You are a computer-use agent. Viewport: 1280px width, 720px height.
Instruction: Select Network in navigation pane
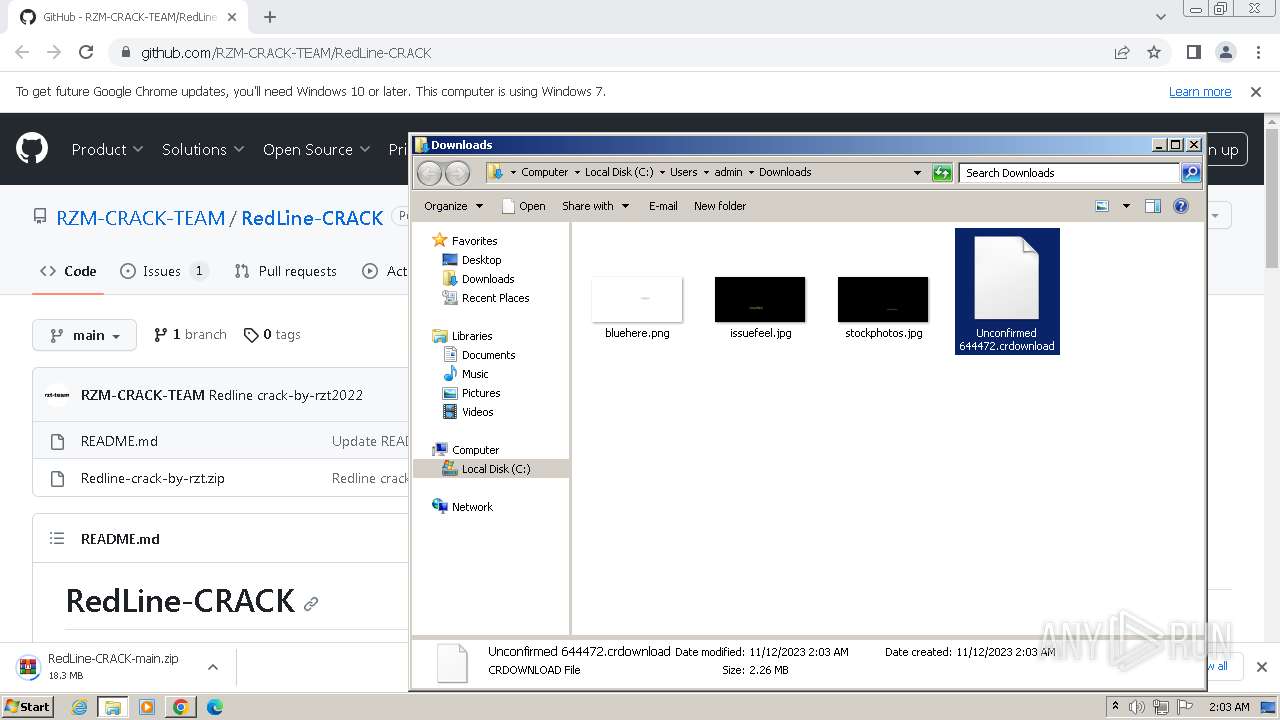point(463,507)
